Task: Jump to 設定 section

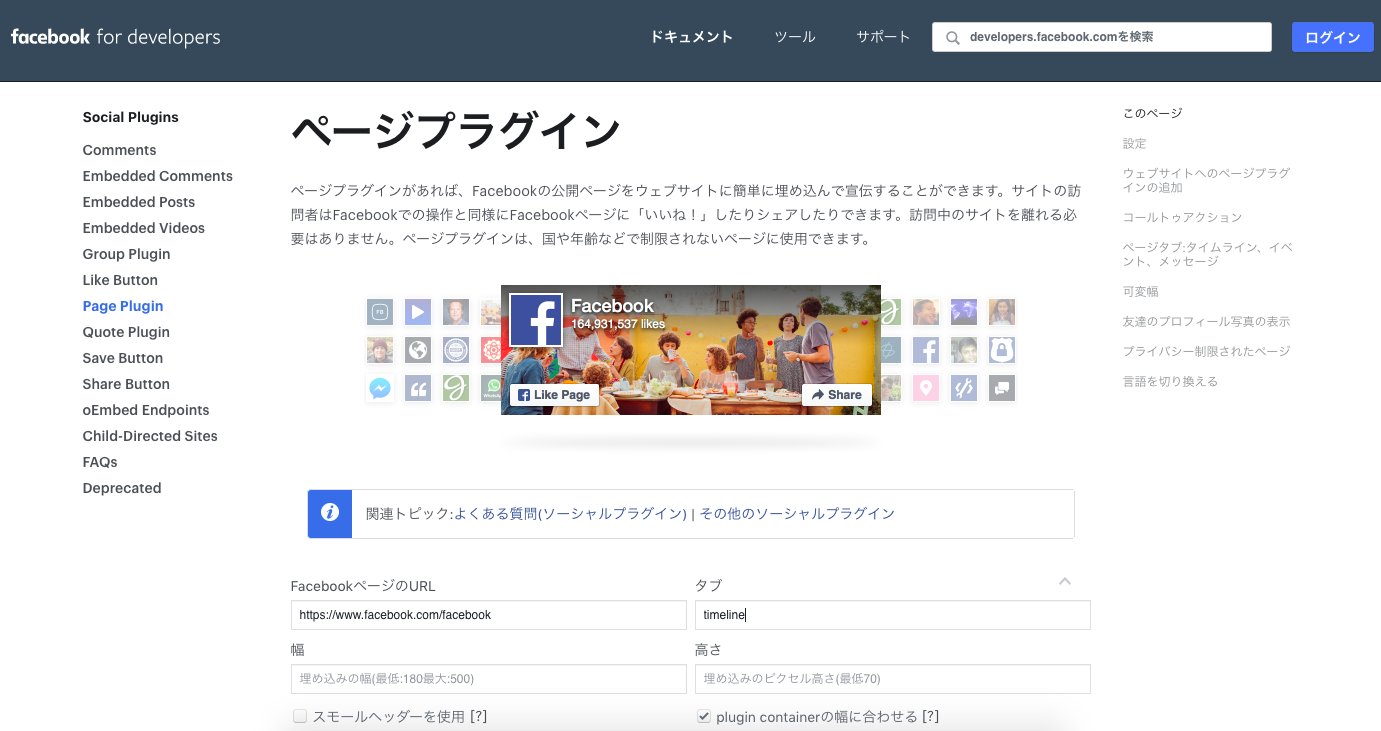Action: click(x=1135, y=144)
